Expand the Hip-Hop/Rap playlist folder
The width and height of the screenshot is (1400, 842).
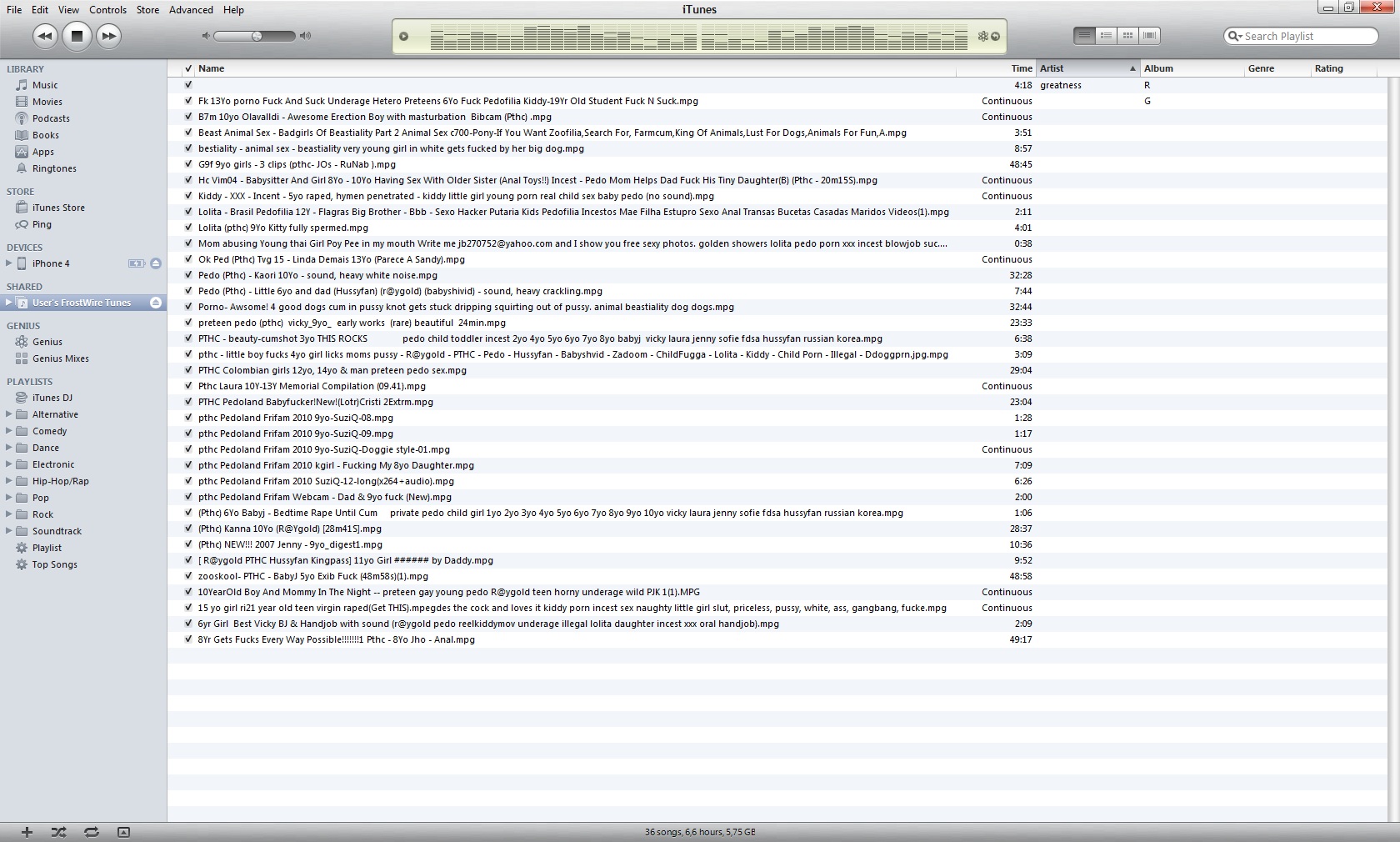pyautogui.click(x=9, y=481)
